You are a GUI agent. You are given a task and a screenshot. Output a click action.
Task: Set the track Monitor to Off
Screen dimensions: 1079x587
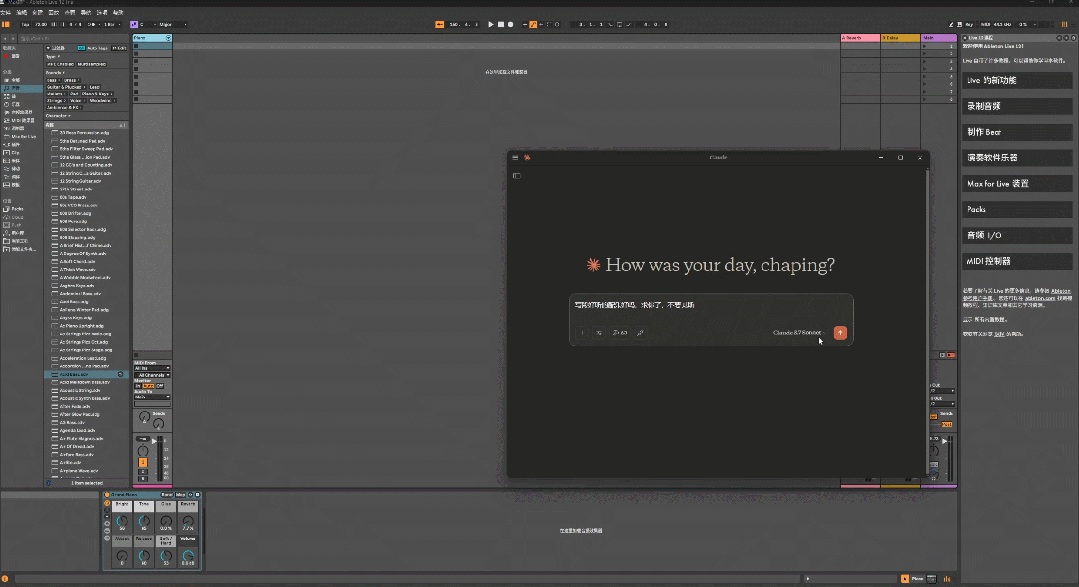tap(161, 385)
